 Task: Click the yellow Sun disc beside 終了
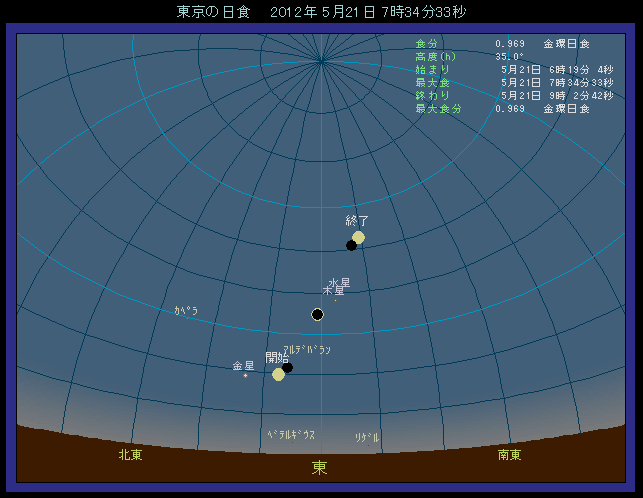[x=359, y=237]
